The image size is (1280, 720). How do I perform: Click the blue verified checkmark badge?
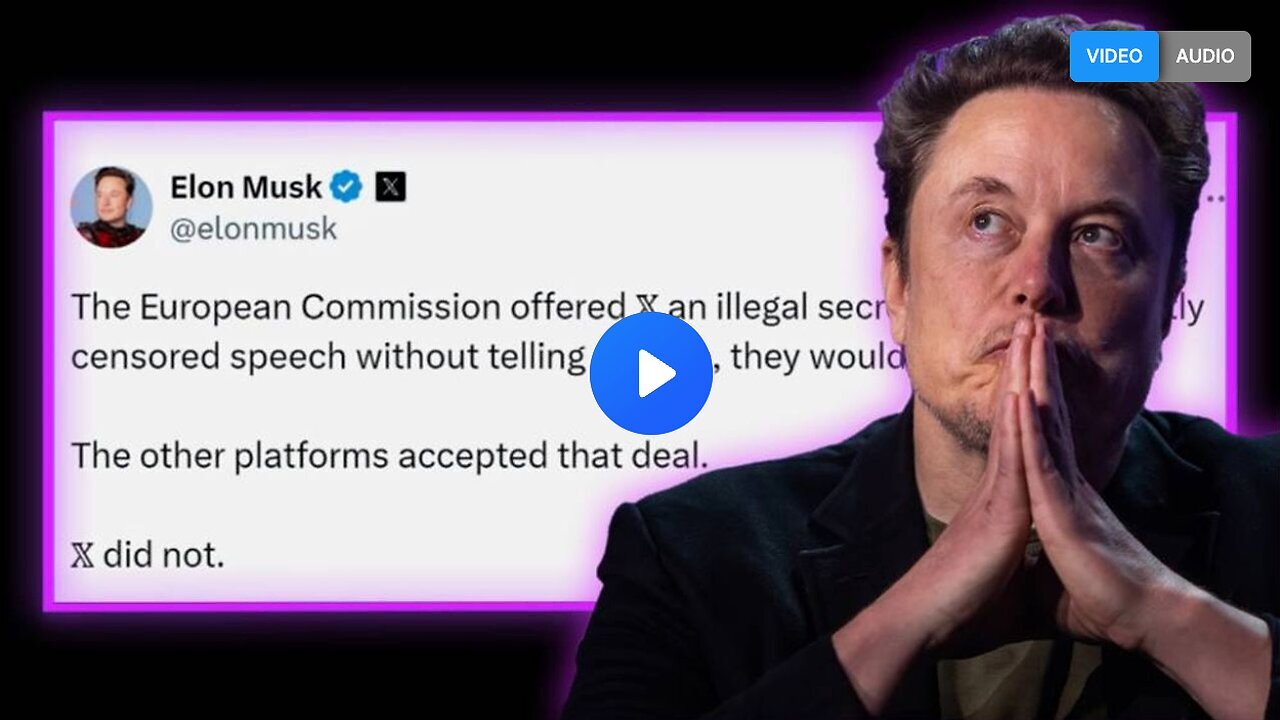click(x=346, y=187)
